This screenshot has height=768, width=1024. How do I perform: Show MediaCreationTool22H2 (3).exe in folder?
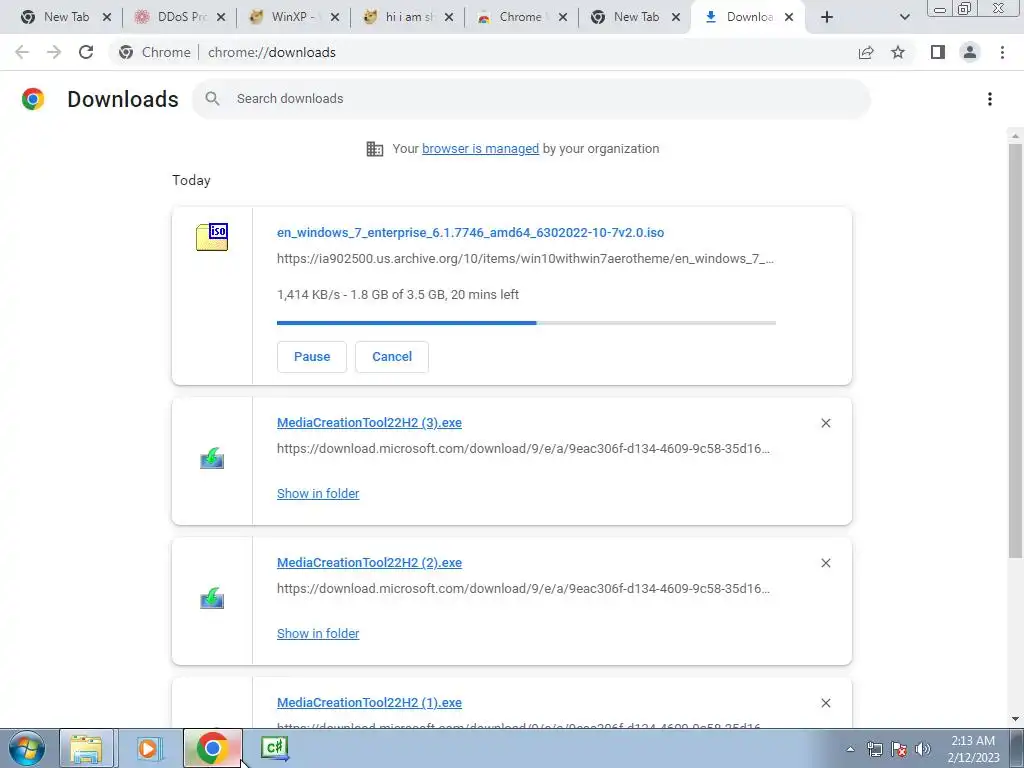tap(318, 494)
